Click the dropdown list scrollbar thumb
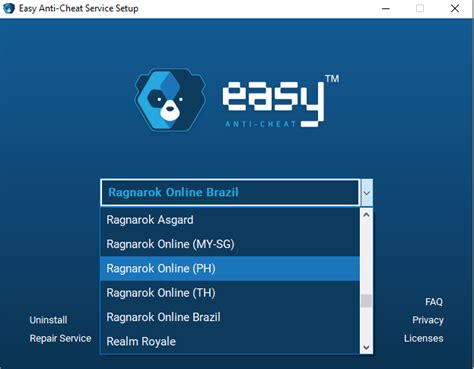474x369 pixels. pyautogui.click(x=366, y=301)
